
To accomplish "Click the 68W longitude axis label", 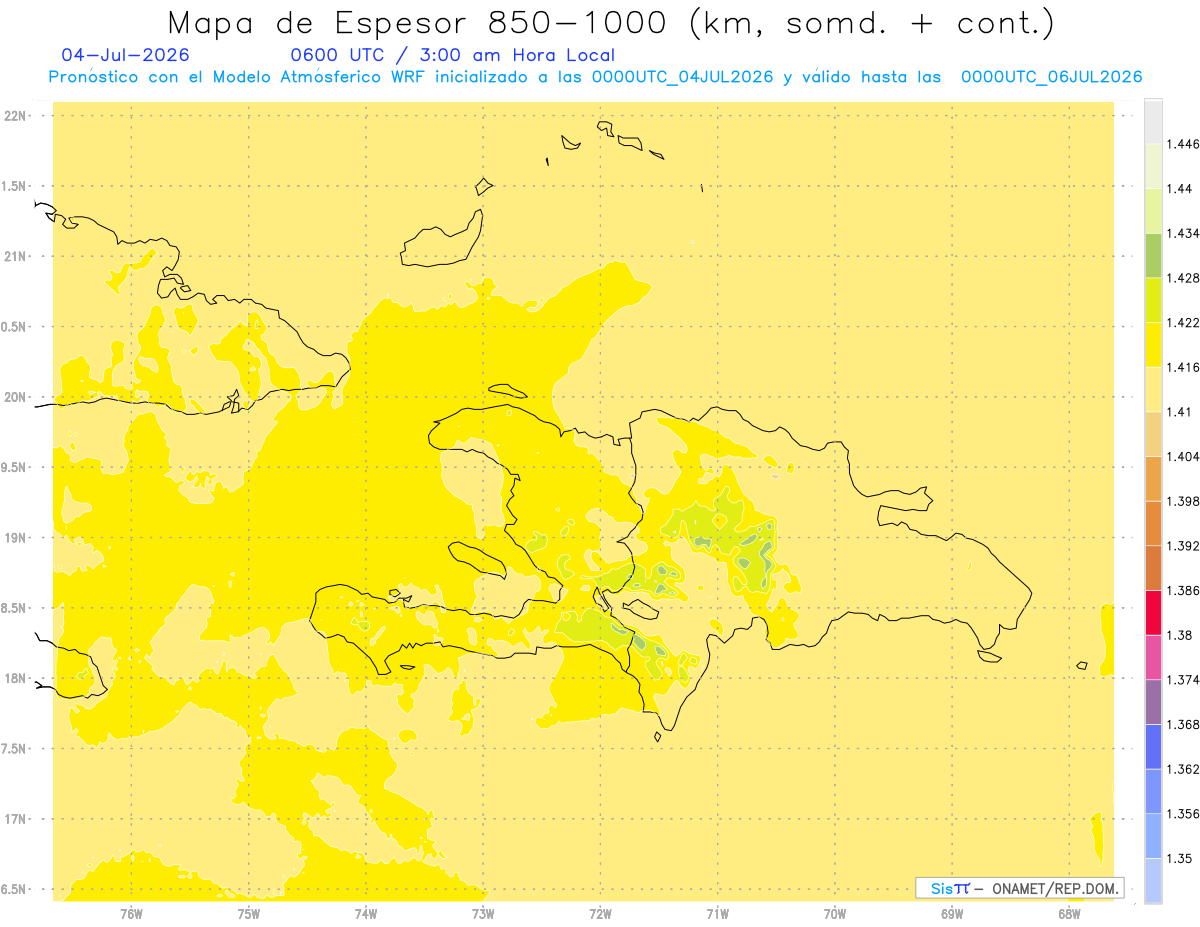I will (x=1069, y=913).
